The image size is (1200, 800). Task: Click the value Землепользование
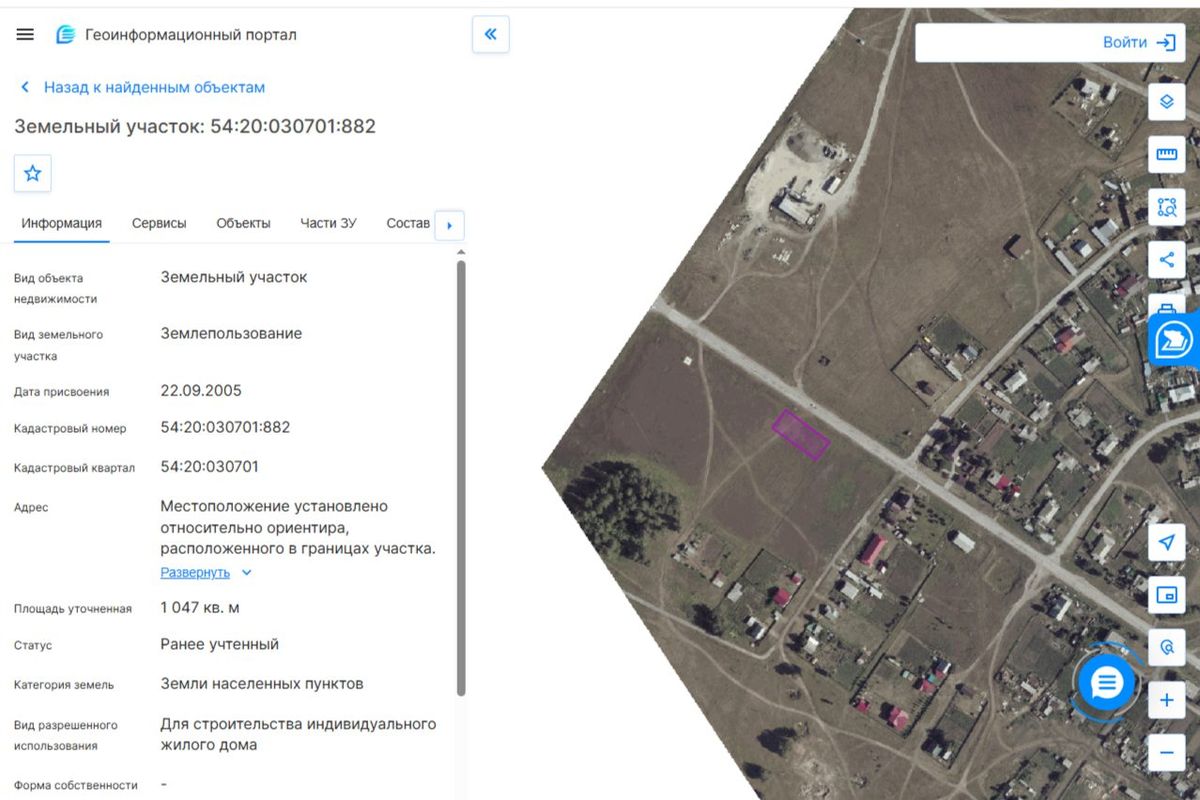pos(231,333)
